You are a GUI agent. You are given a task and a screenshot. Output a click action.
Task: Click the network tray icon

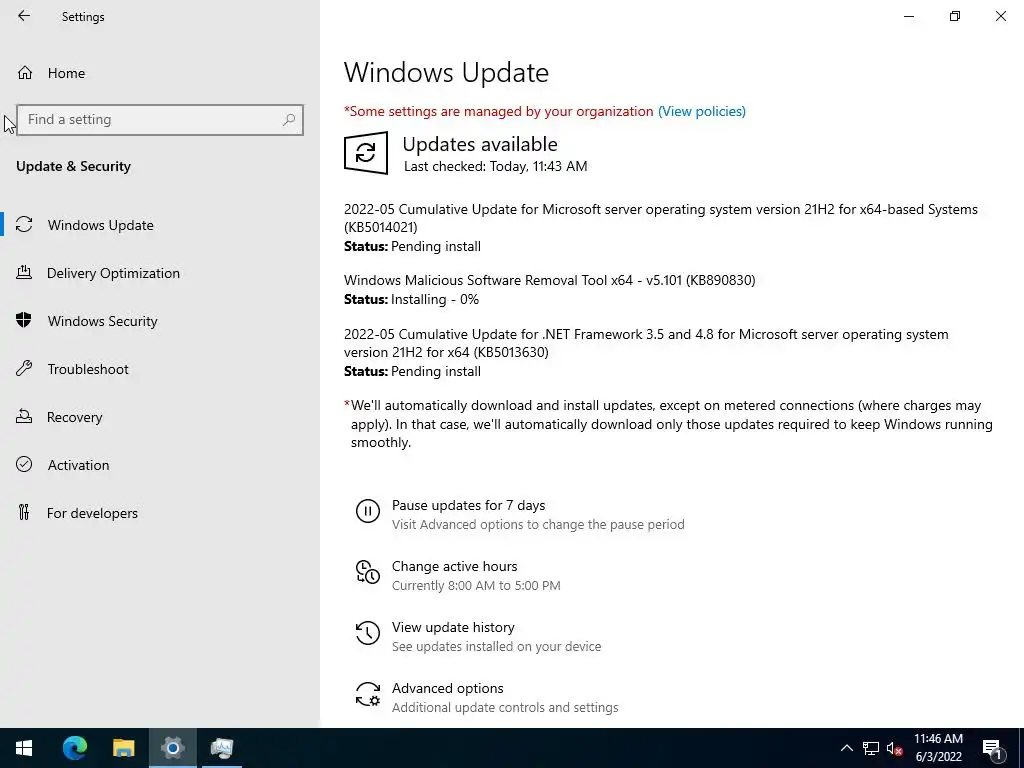coord(871,748)
